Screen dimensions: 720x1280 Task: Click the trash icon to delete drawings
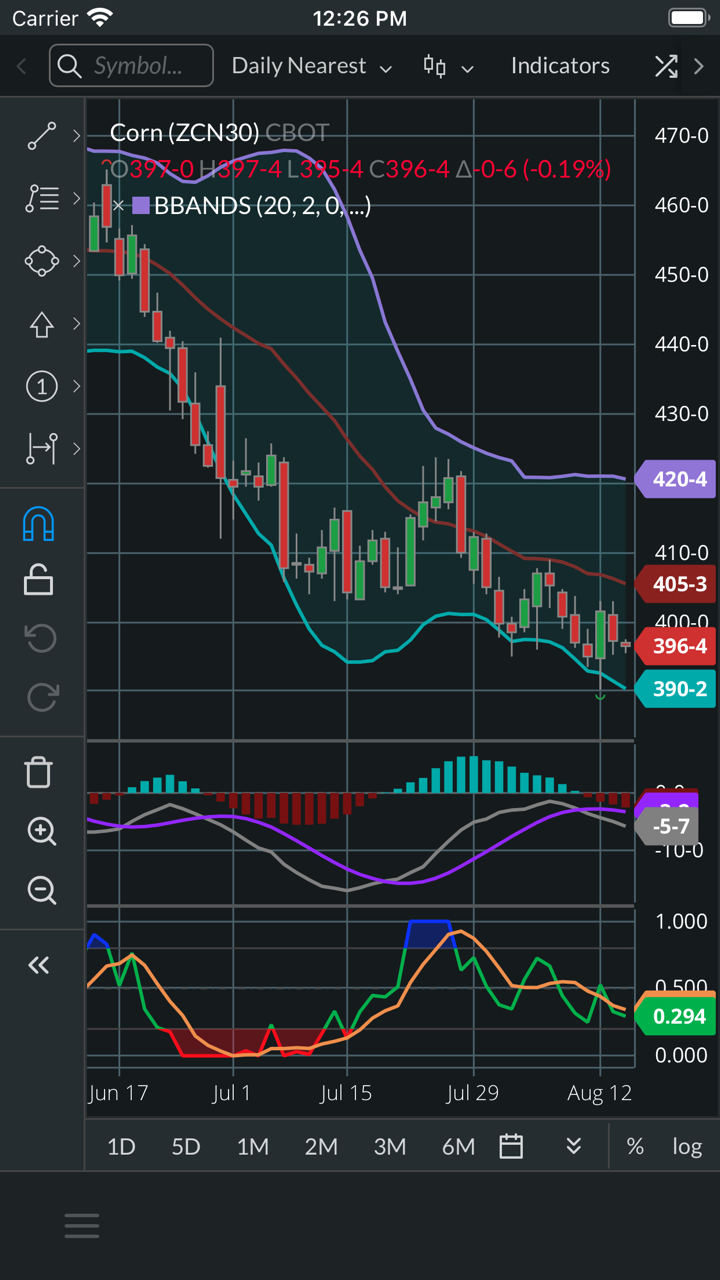click(38, 772)
